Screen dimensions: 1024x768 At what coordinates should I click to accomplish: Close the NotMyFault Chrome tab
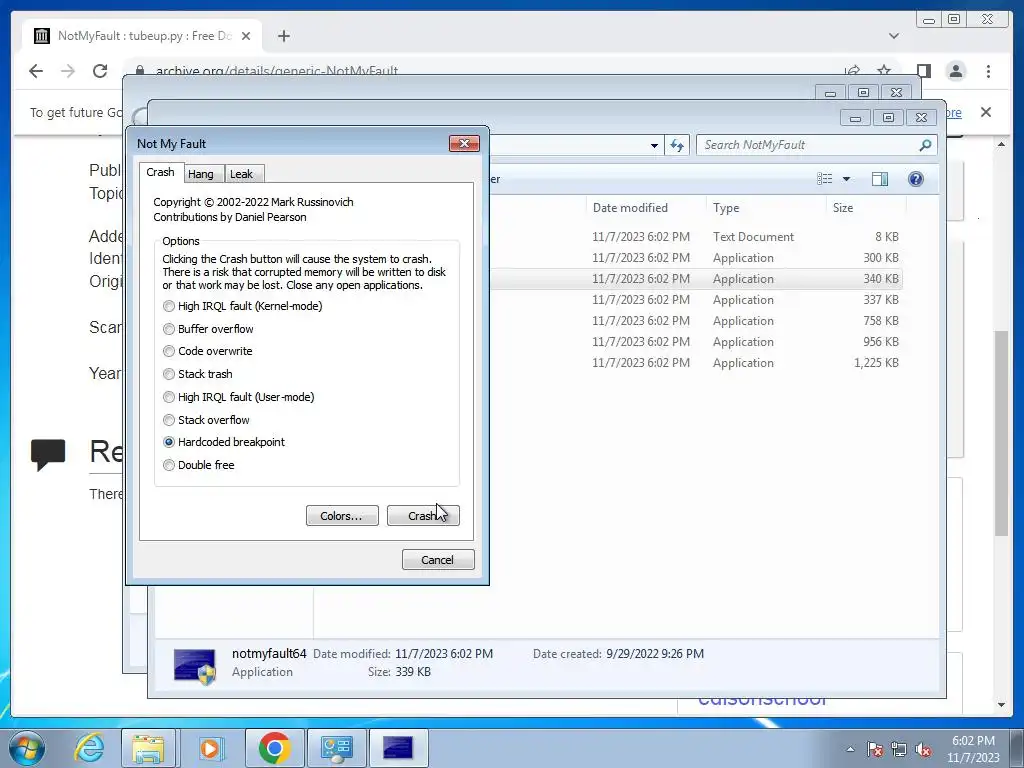point(246,36)
